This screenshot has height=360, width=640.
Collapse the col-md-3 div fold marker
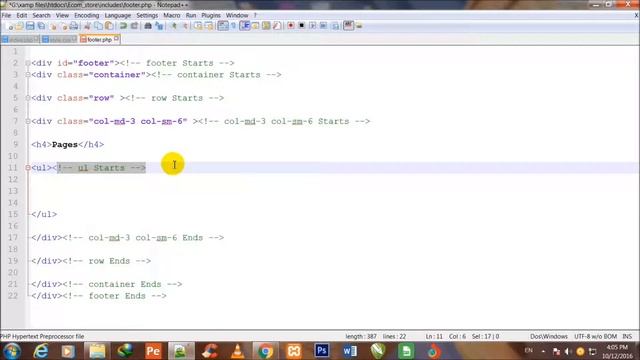click(28, 121)
